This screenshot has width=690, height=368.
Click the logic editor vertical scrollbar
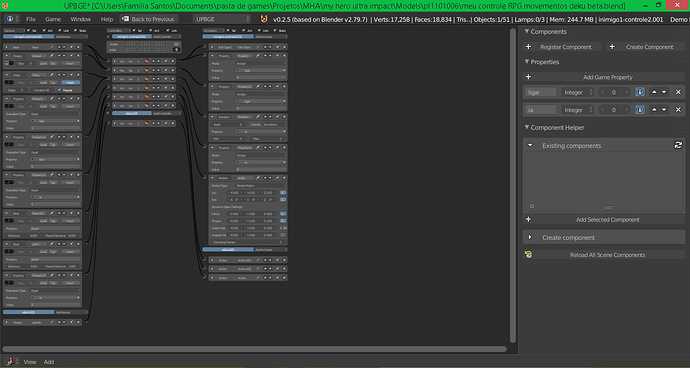[x=513, y=185]
